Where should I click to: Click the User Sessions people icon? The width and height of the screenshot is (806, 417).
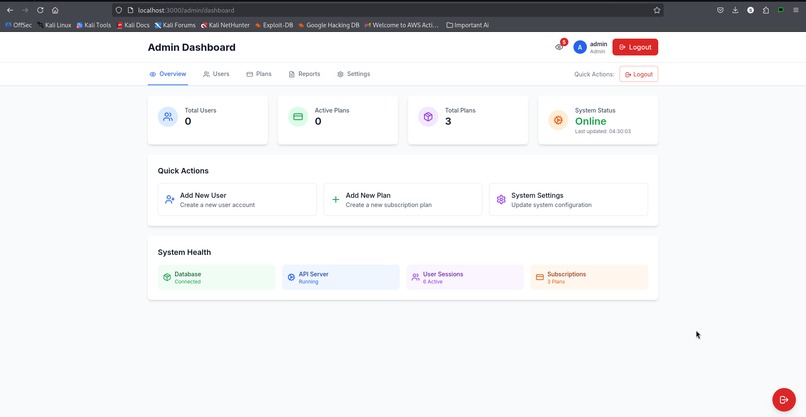tap(415, 277)
